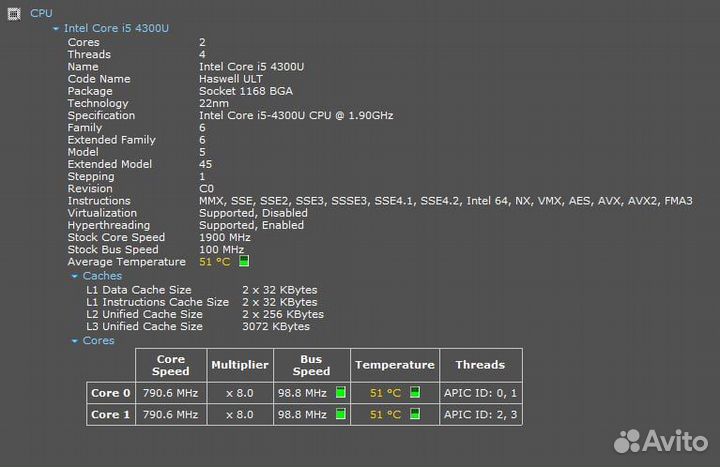Click APIC ID: 0, 1 cell
Image resolution: width=720 pixels, height=467 pixels.
(480, 393)
